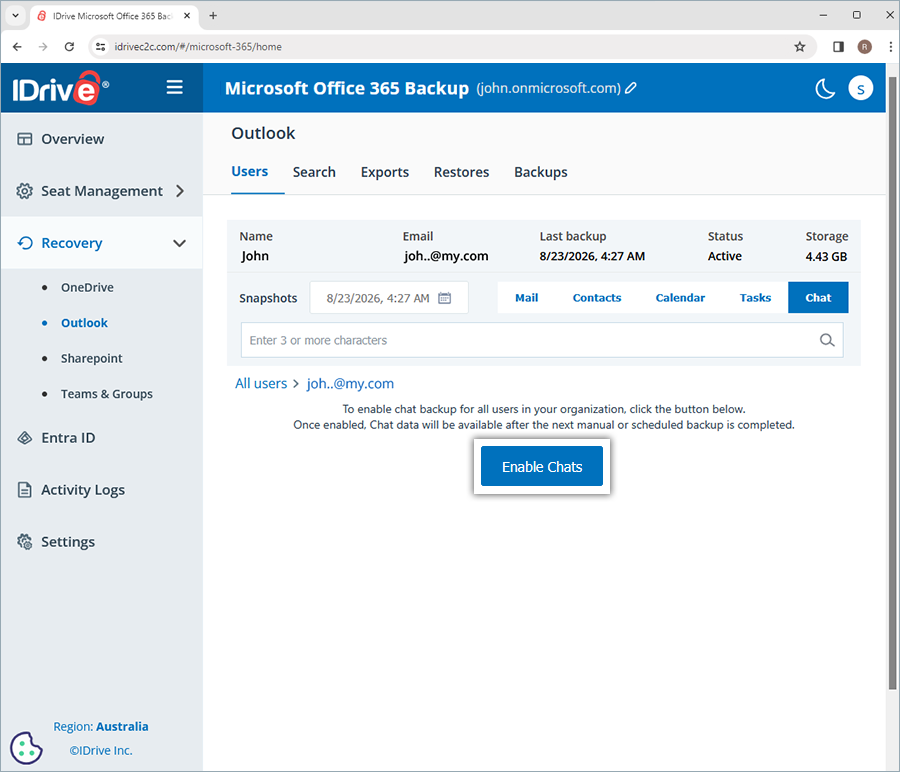Reload the page
The height and width of the screenshot is (772, 900).
[69, 46]
